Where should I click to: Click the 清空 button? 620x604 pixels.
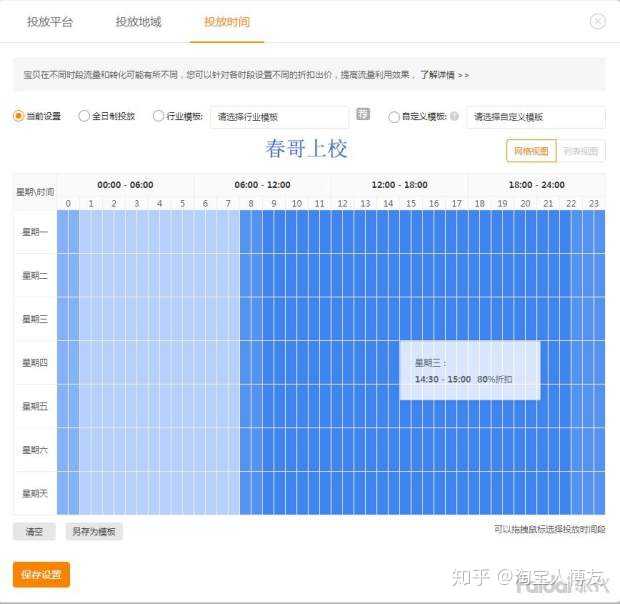coord(34,532)
